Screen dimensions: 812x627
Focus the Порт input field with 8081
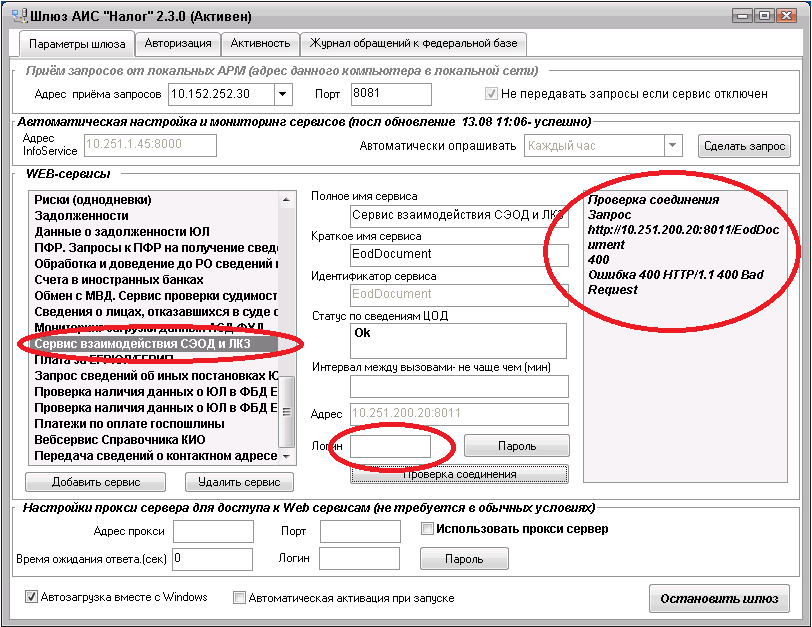click(391, 94)
